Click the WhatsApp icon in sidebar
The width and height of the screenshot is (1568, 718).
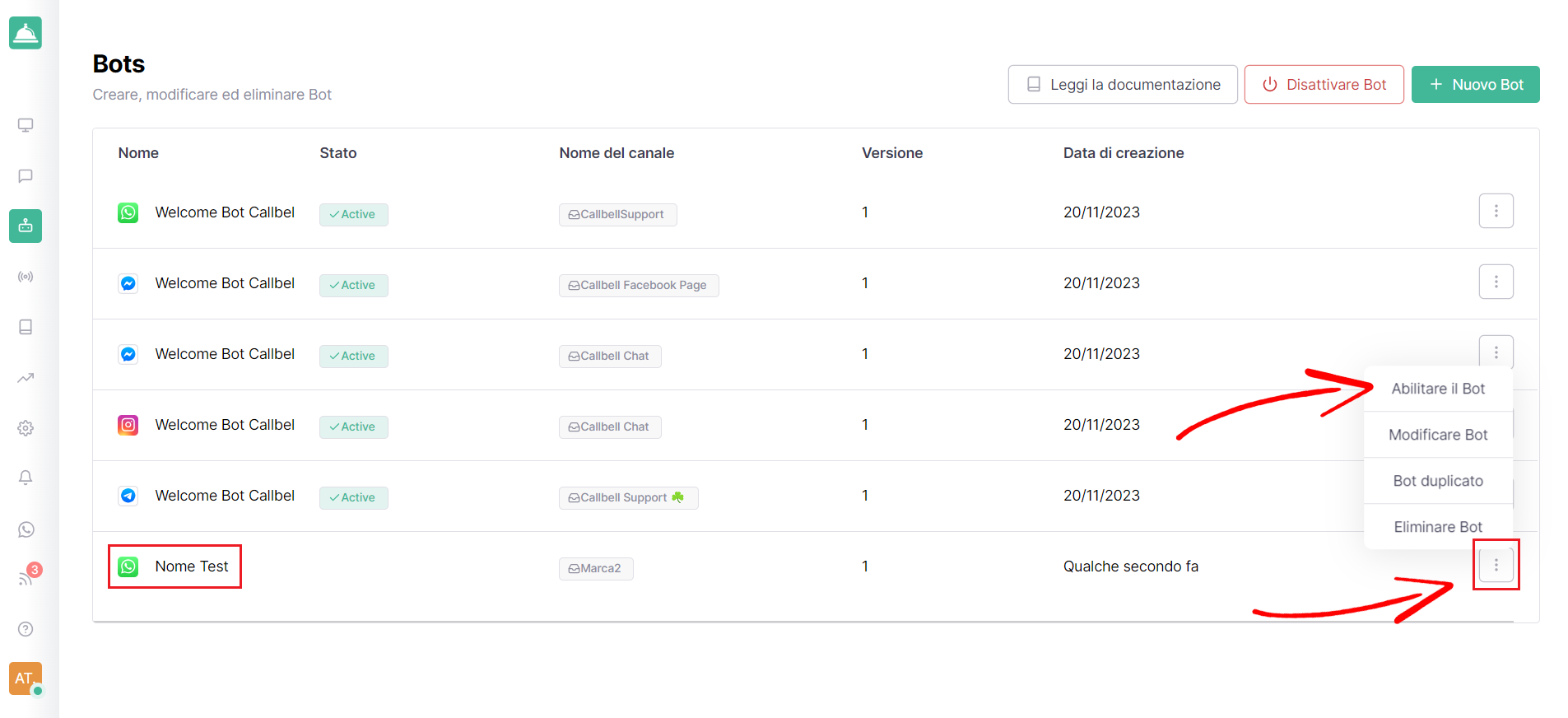26,529
